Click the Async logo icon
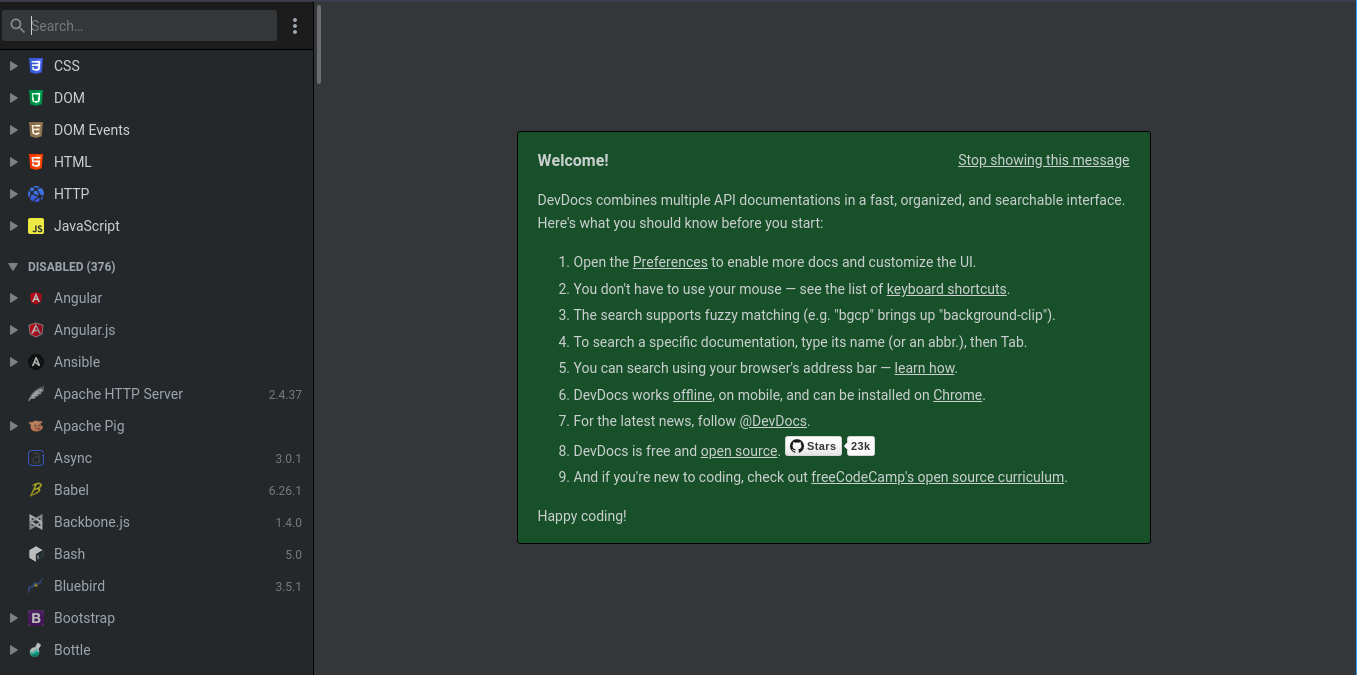This screenshot has height=675, width=1357. pyautogui.click(x=36, y=458)
